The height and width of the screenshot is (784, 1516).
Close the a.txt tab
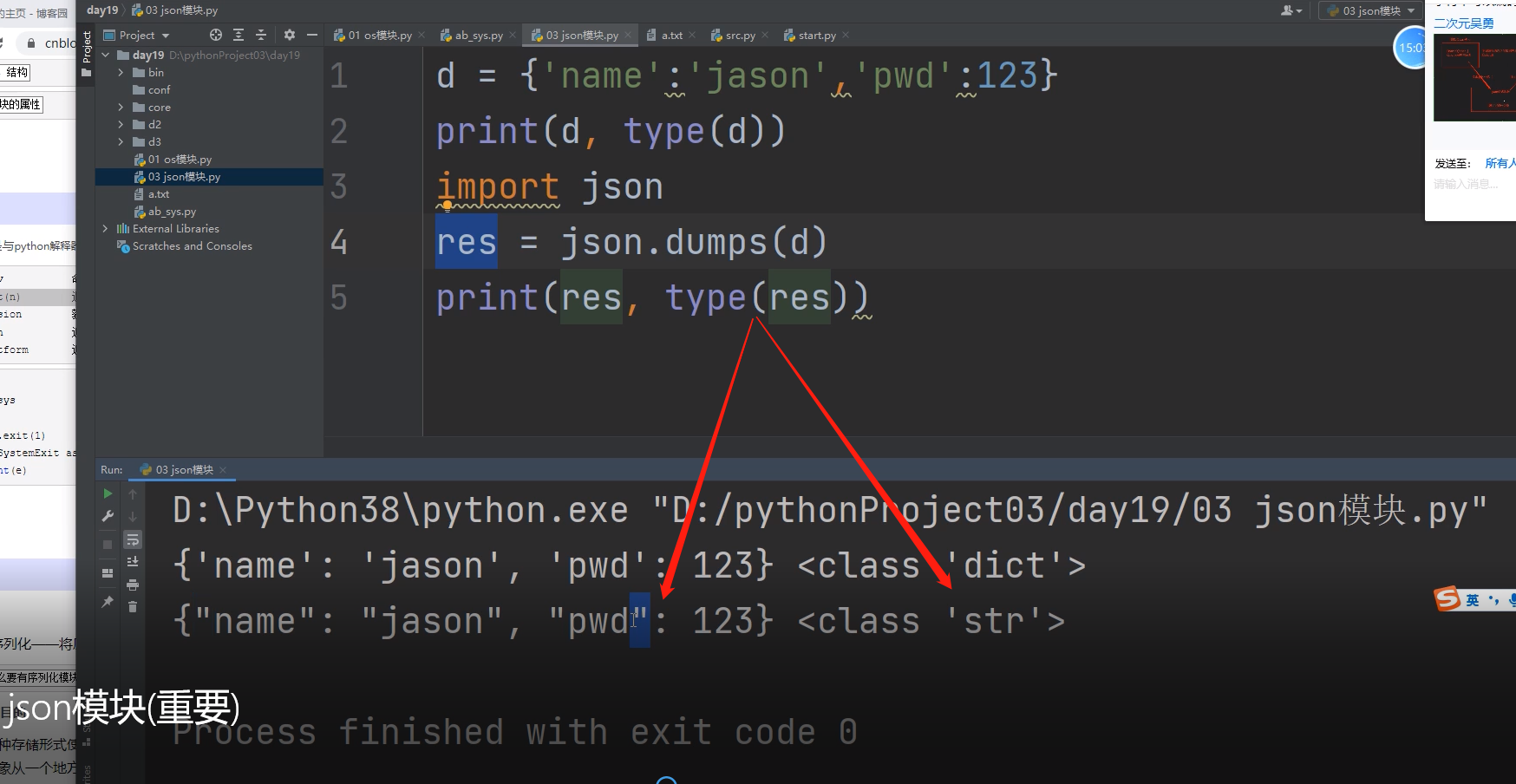click(692, 35)
